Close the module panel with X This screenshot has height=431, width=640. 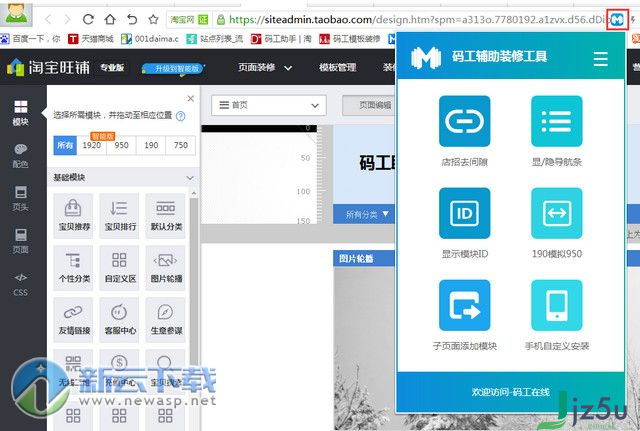pyautogui.click(x=190, y=98)
